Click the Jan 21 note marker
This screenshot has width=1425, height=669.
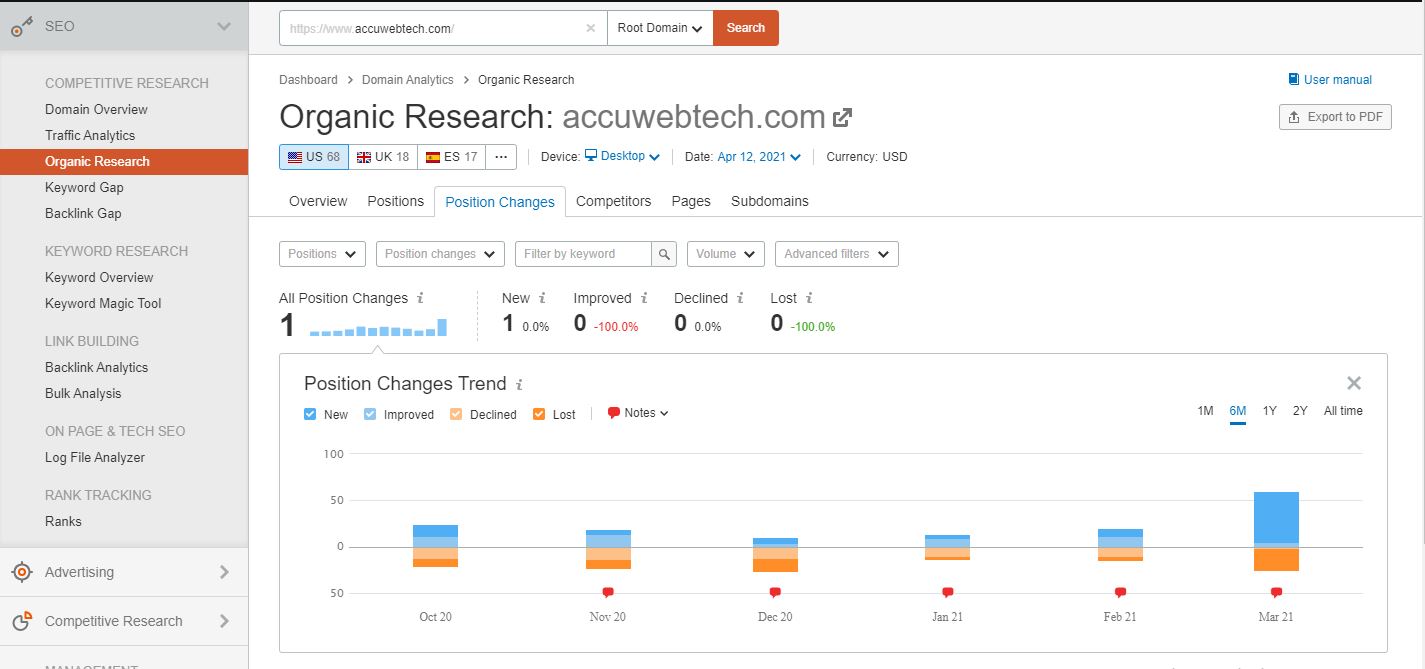point(948,593)
